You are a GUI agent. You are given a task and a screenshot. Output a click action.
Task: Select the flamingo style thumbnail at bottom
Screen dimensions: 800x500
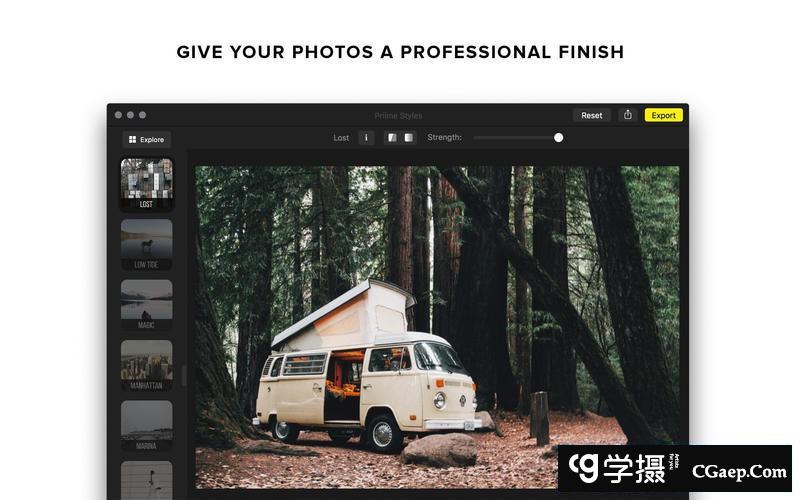[x=146, y=480]
